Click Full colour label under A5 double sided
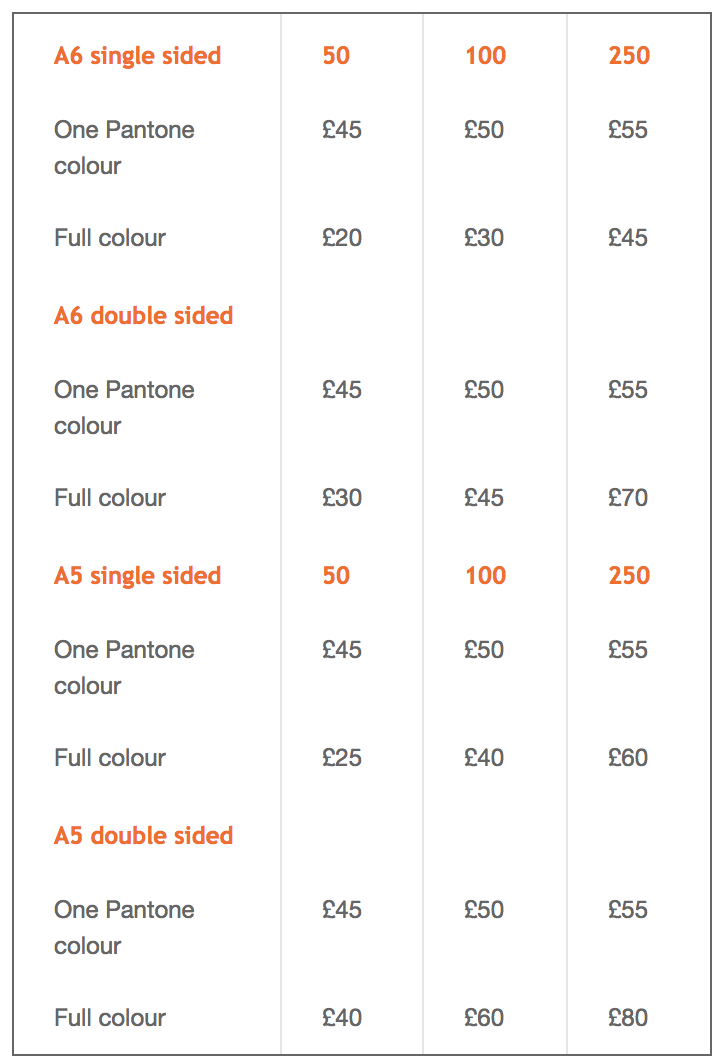724x1064 pixels. [x=110, y=1017]
